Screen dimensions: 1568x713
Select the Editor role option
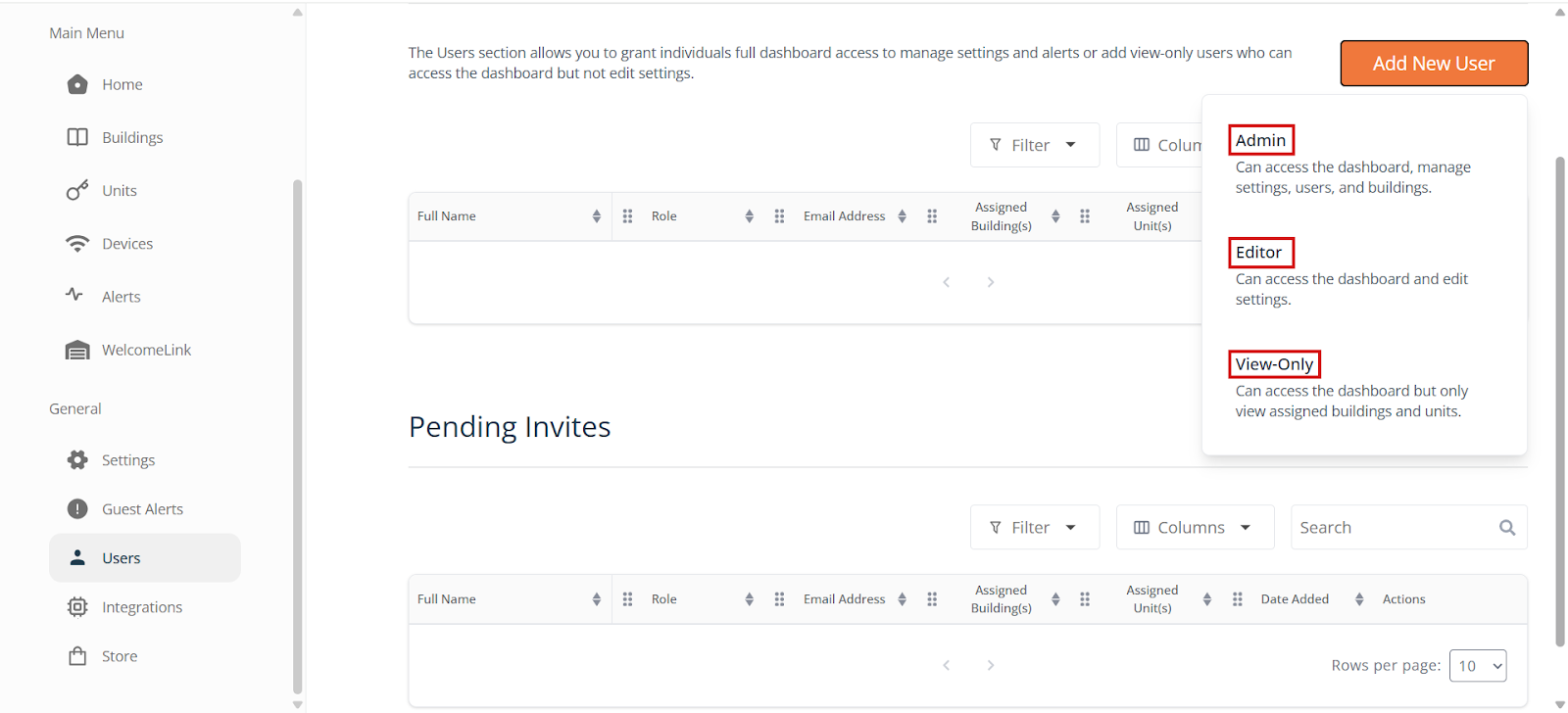[x=1259, y=253]
